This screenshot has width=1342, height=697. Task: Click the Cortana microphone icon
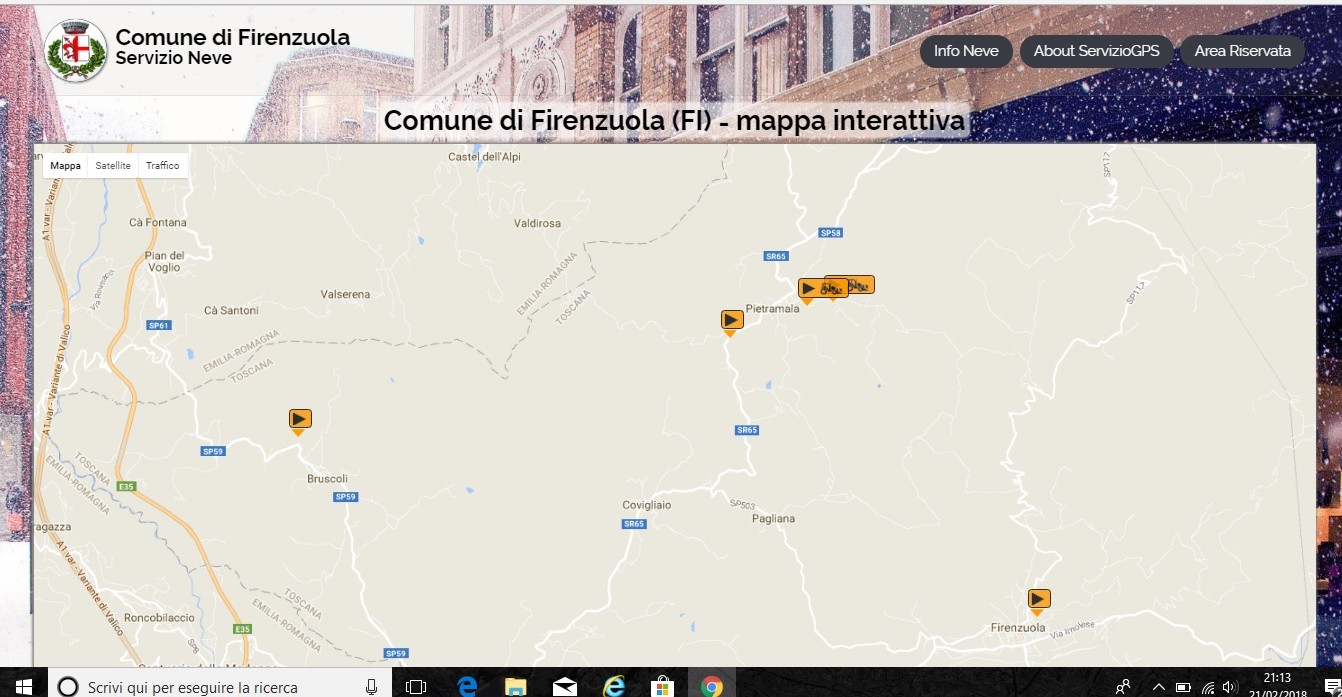pyautogui.click(x=370, y=686)
